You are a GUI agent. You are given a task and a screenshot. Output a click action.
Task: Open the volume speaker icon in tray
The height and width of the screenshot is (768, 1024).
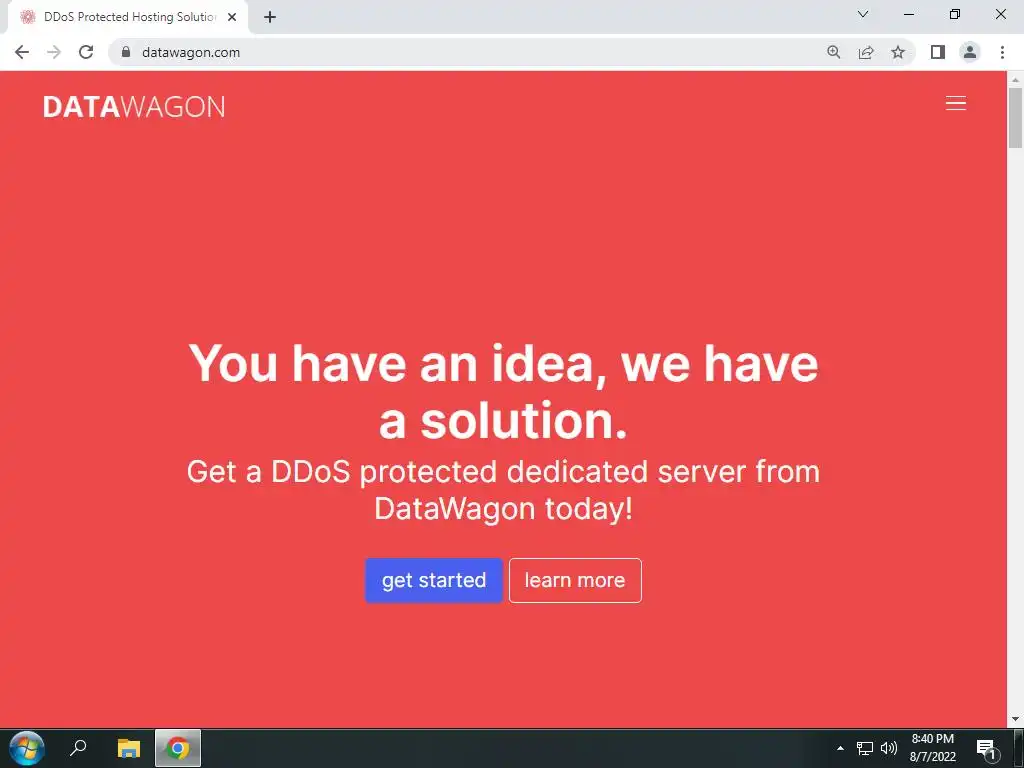(889, 748)
